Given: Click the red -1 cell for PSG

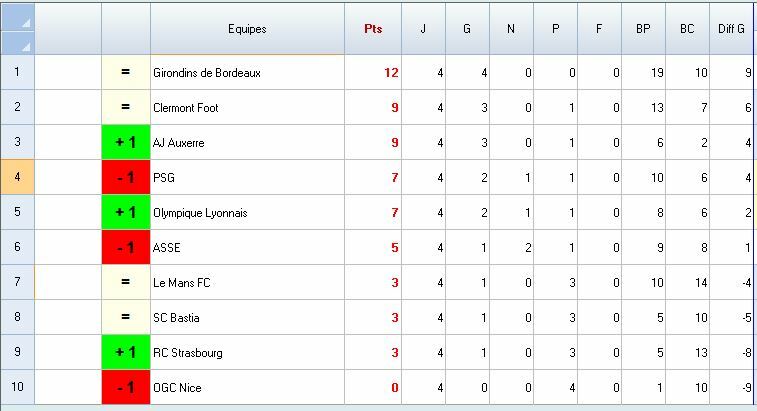Looking at the screenshot, I should 126,178.
